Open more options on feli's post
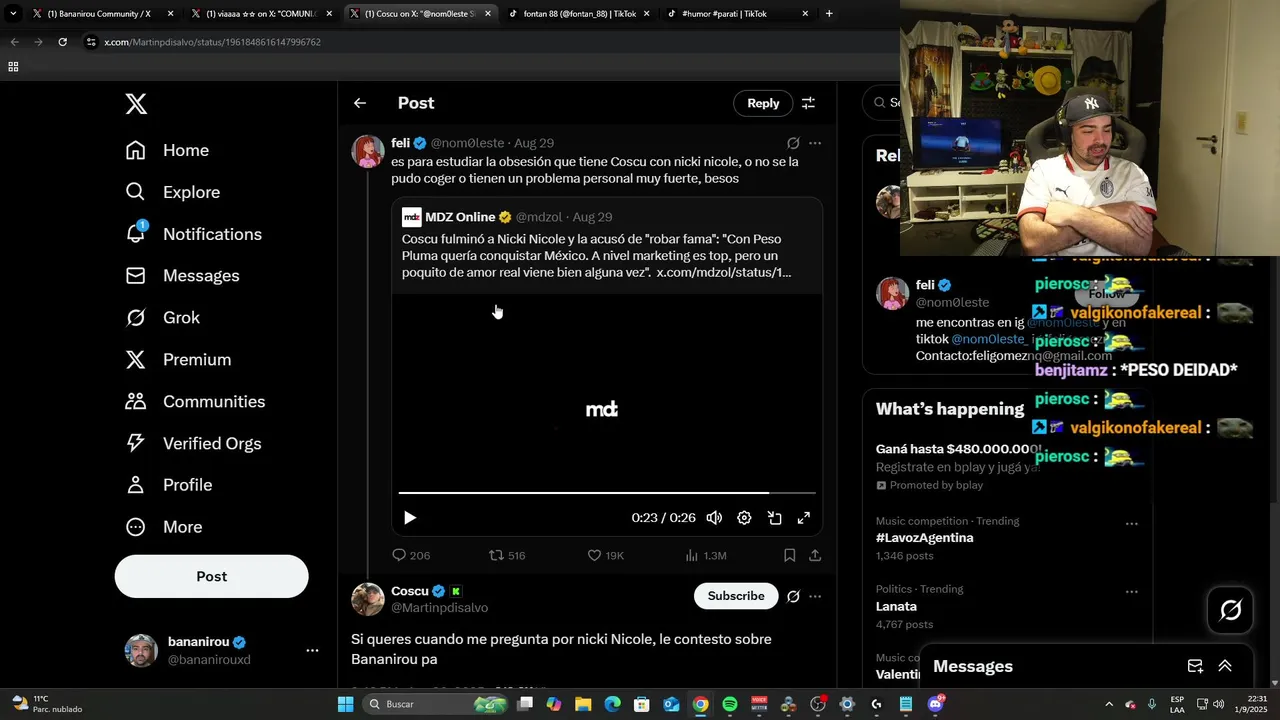The width and height of the screenshot is (1280, 720). click(x=815, y=143)
